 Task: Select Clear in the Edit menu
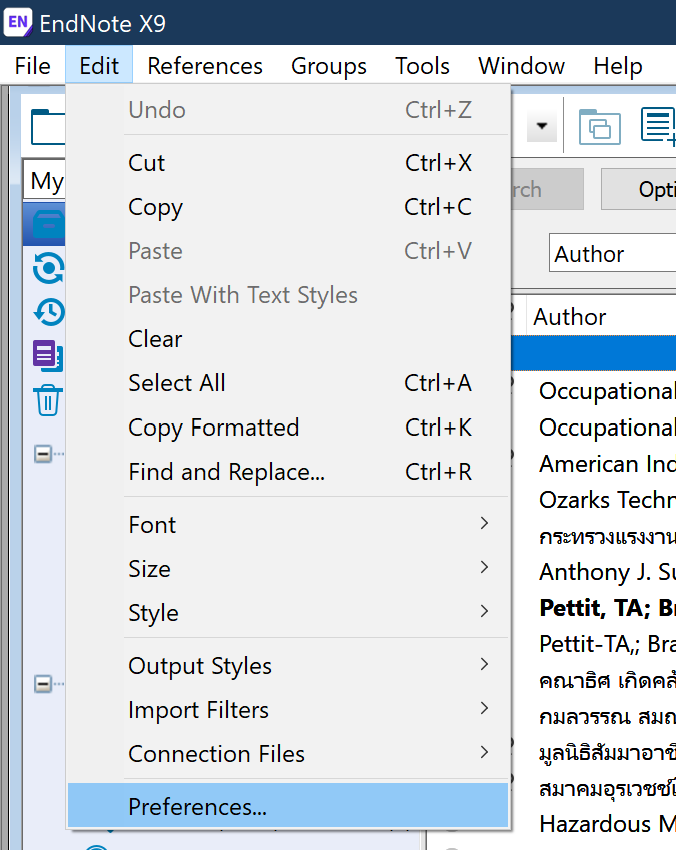click(x=288, y=339)
